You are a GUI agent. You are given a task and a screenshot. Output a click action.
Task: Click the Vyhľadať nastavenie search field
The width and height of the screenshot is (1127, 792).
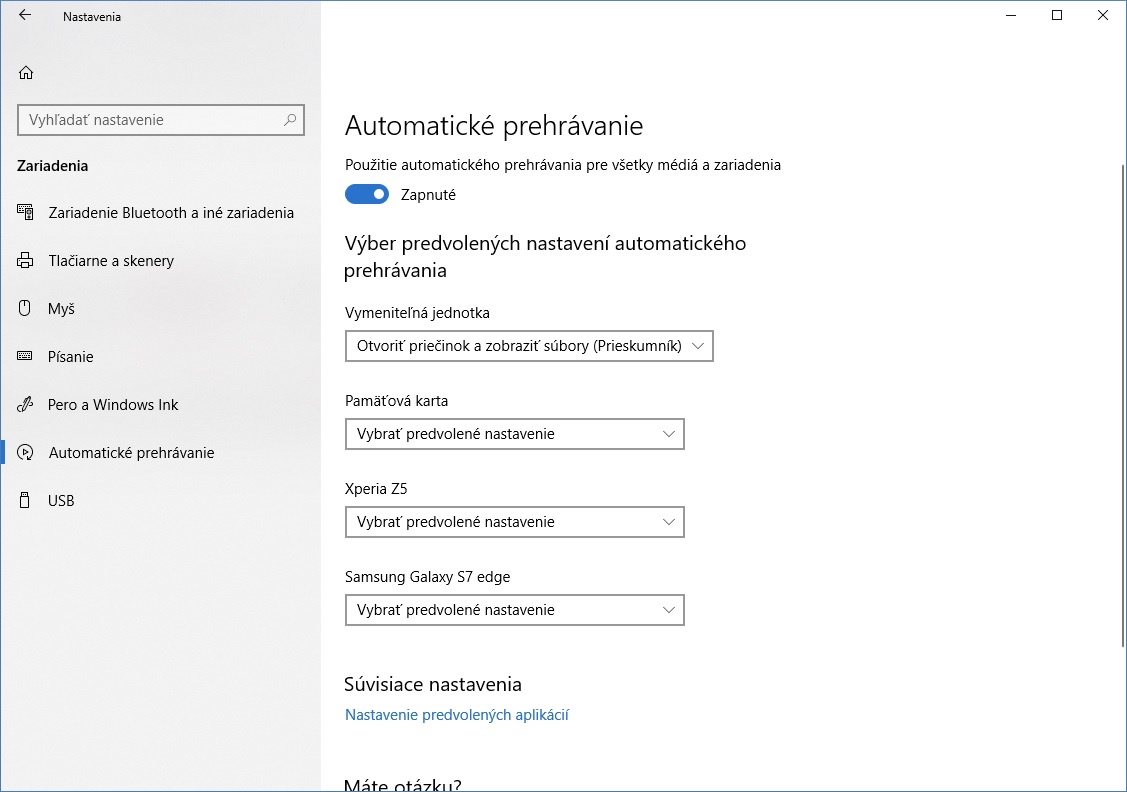tap(161, 120)
